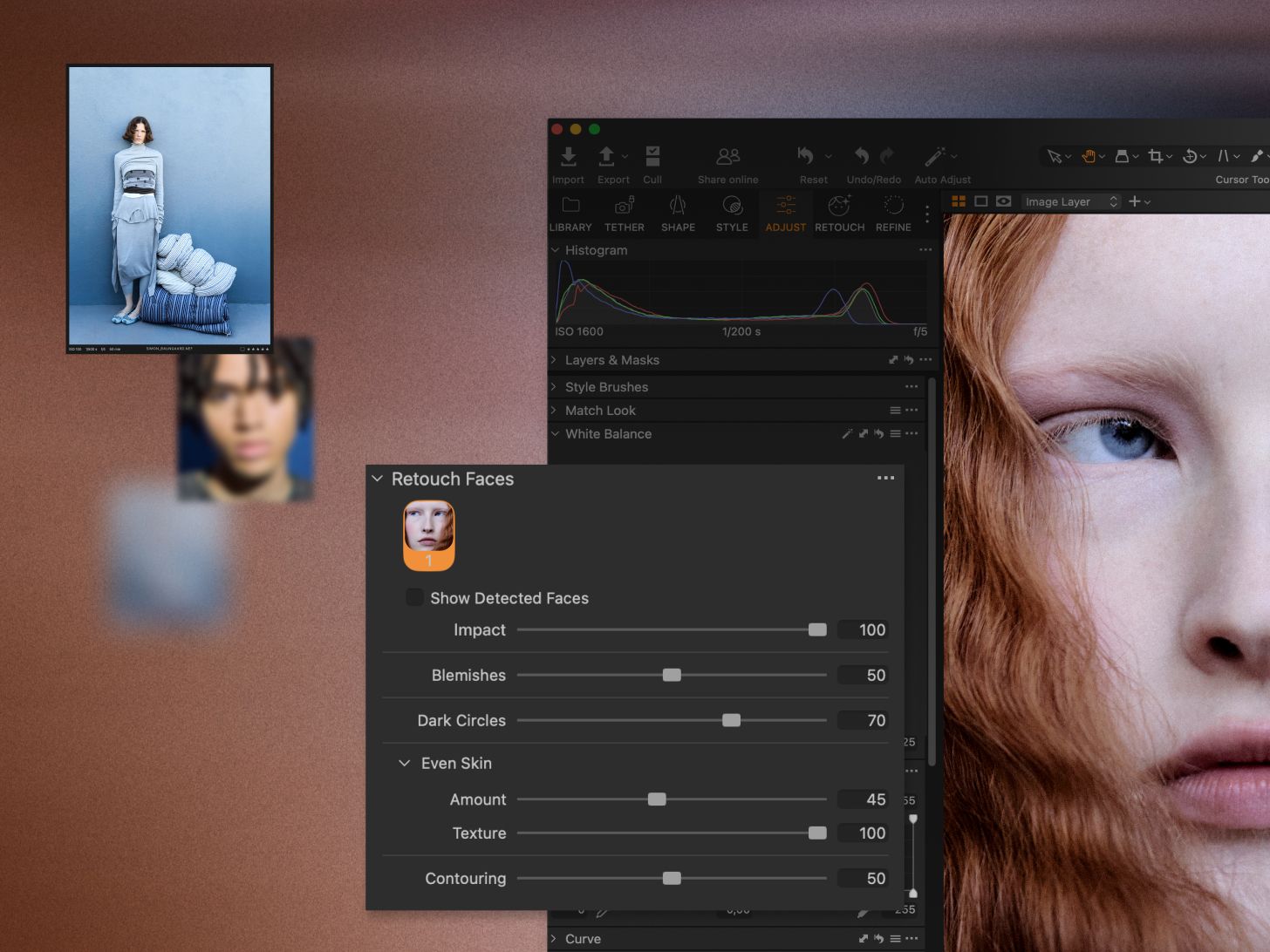Switch to the Retouch tool tab
Viewport: 1270px width, 952px height.
click(x=839, y=213)
